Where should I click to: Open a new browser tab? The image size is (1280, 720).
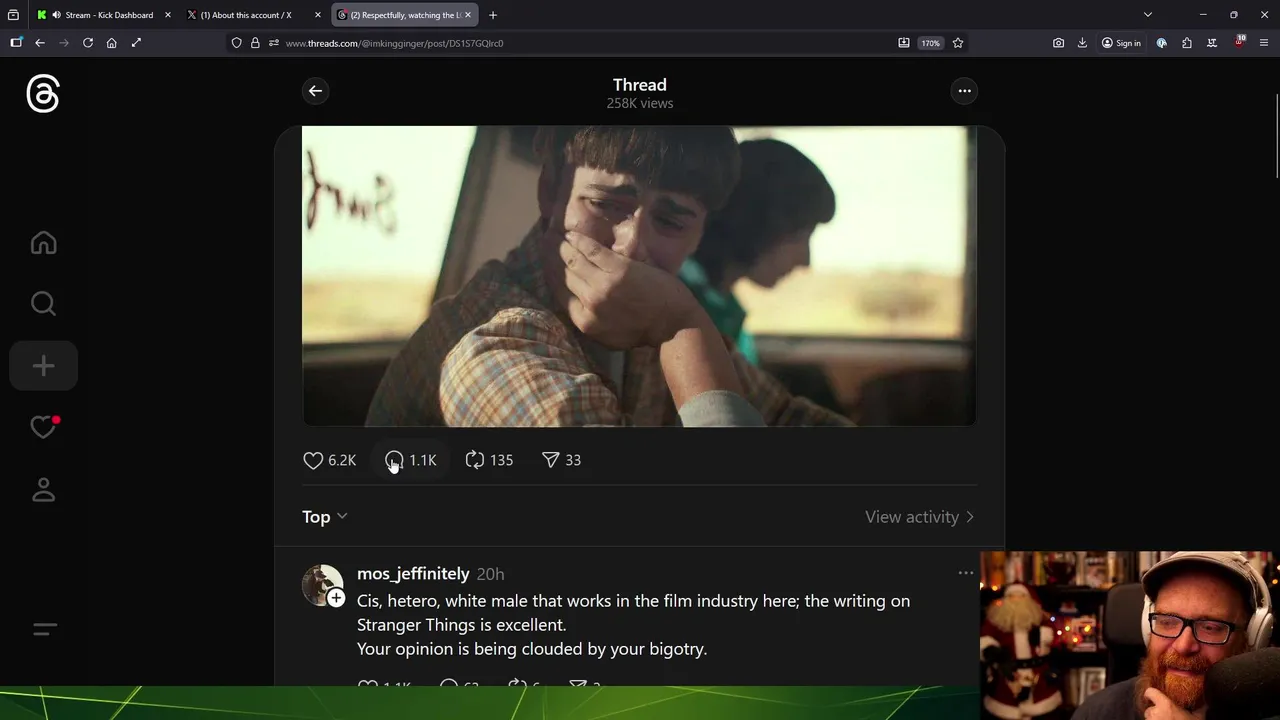493,15
